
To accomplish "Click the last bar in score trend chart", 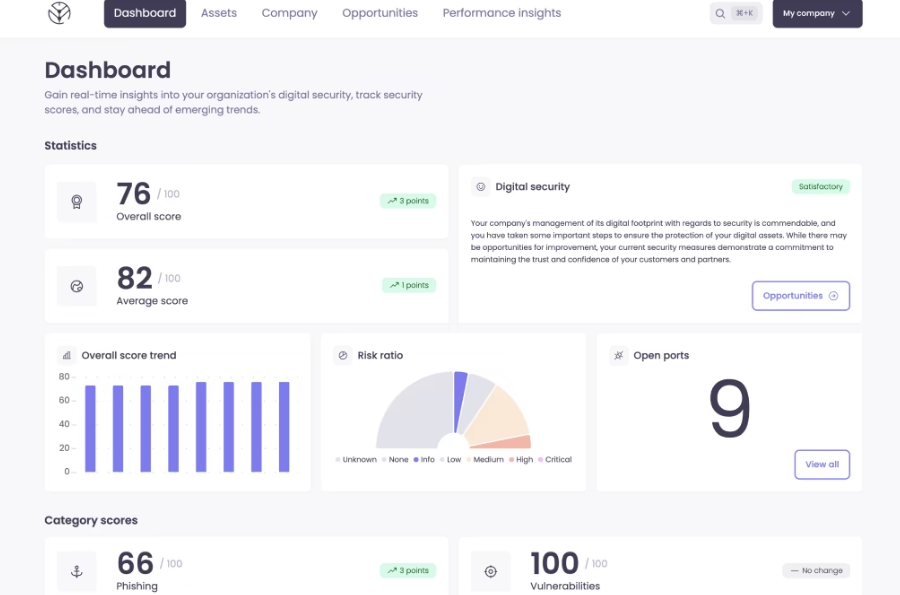I will (284, 427).
